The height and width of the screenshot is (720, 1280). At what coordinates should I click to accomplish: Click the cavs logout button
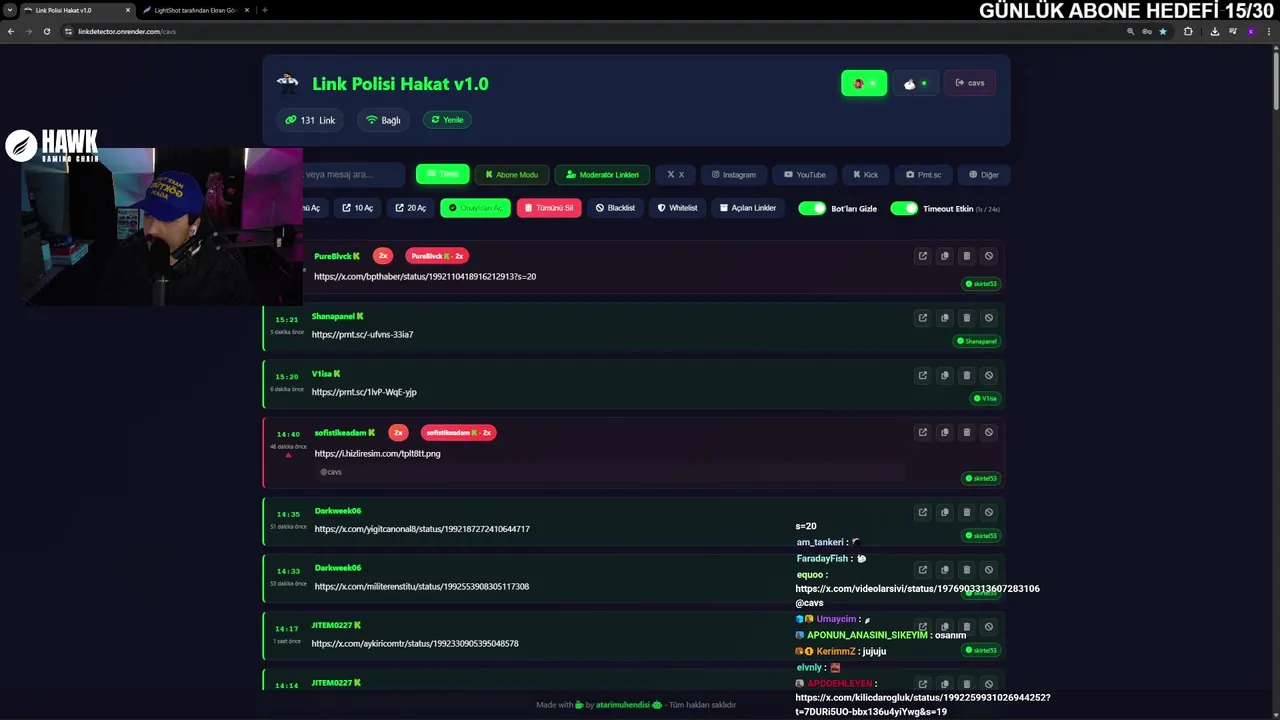coord(970,83)
